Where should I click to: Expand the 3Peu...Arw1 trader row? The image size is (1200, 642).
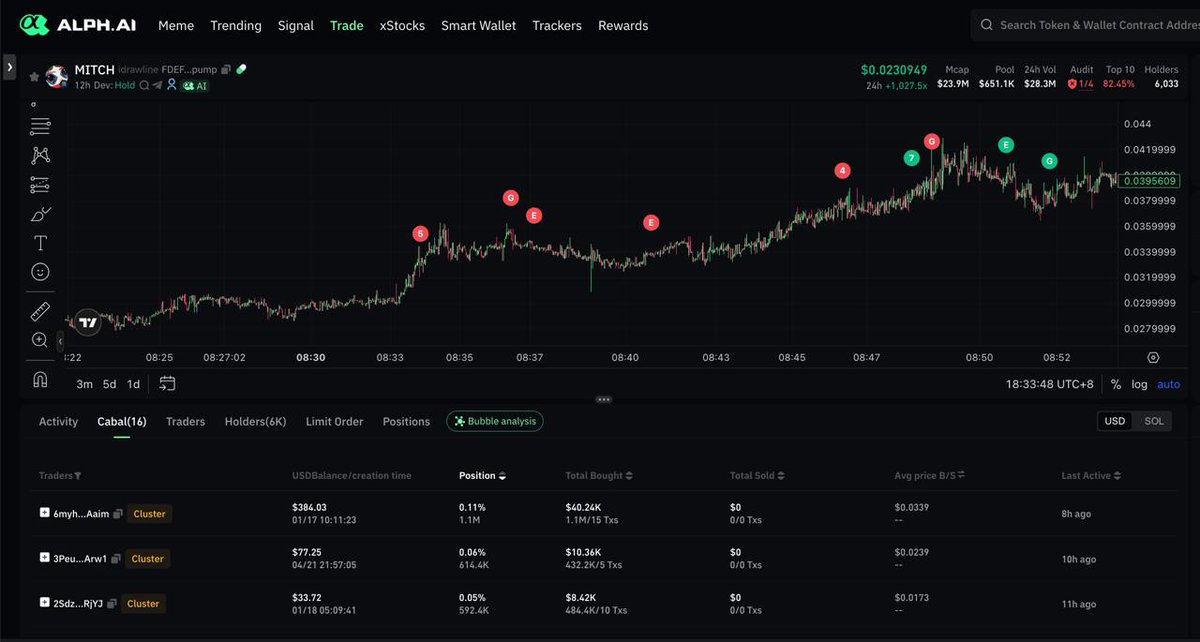pyautogui.click(x=44, y=558)
